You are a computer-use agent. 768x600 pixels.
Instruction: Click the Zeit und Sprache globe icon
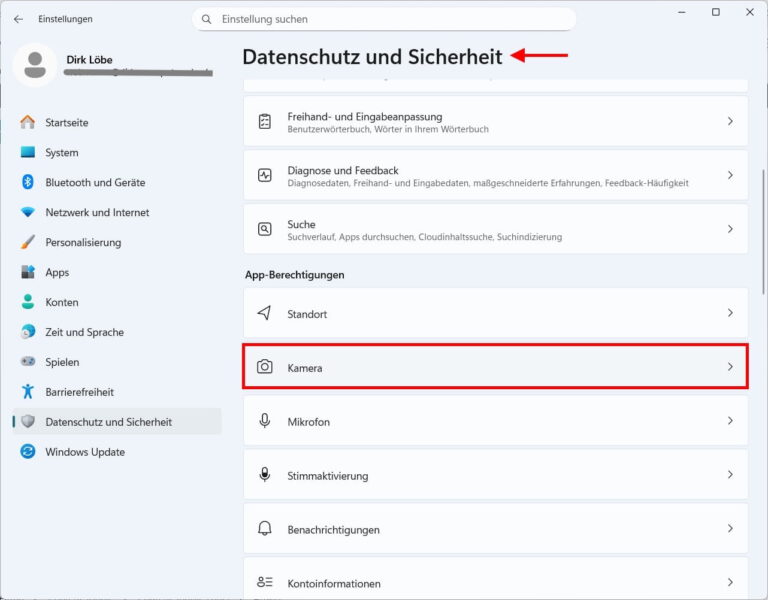coord(28,332)
